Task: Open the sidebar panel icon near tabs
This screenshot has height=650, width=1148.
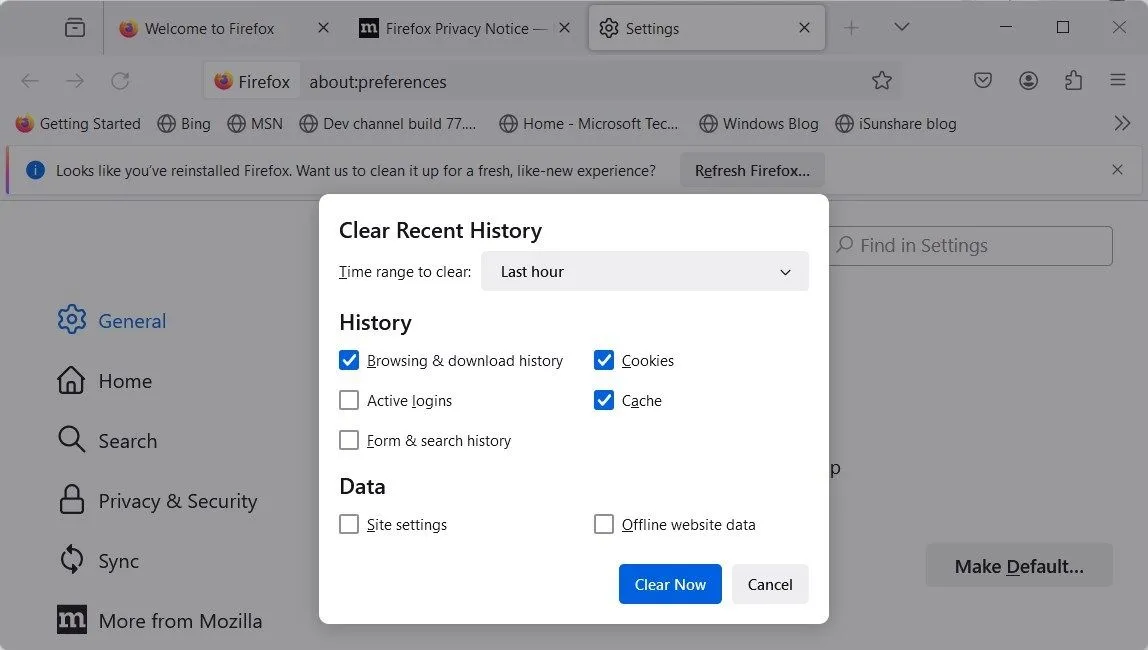Action: pyautogui.click(x=75, y=28)
